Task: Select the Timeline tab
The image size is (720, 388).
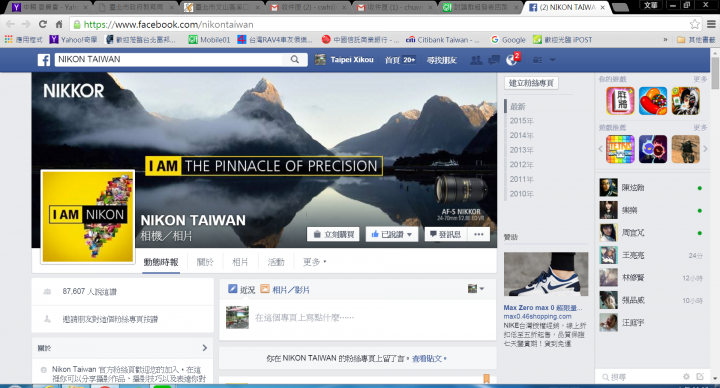Action: point(161,262)
